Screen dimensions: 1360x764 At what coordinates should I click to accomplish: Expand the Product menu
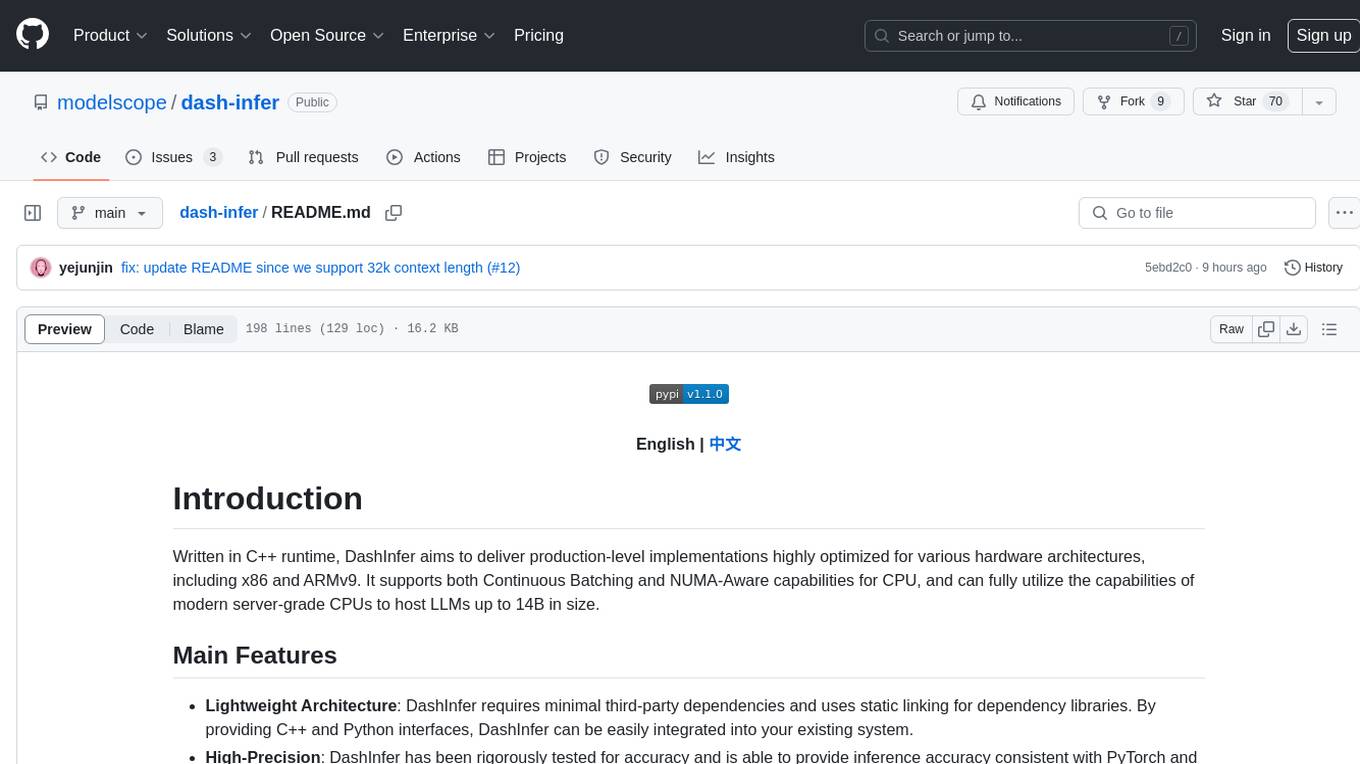111,35
